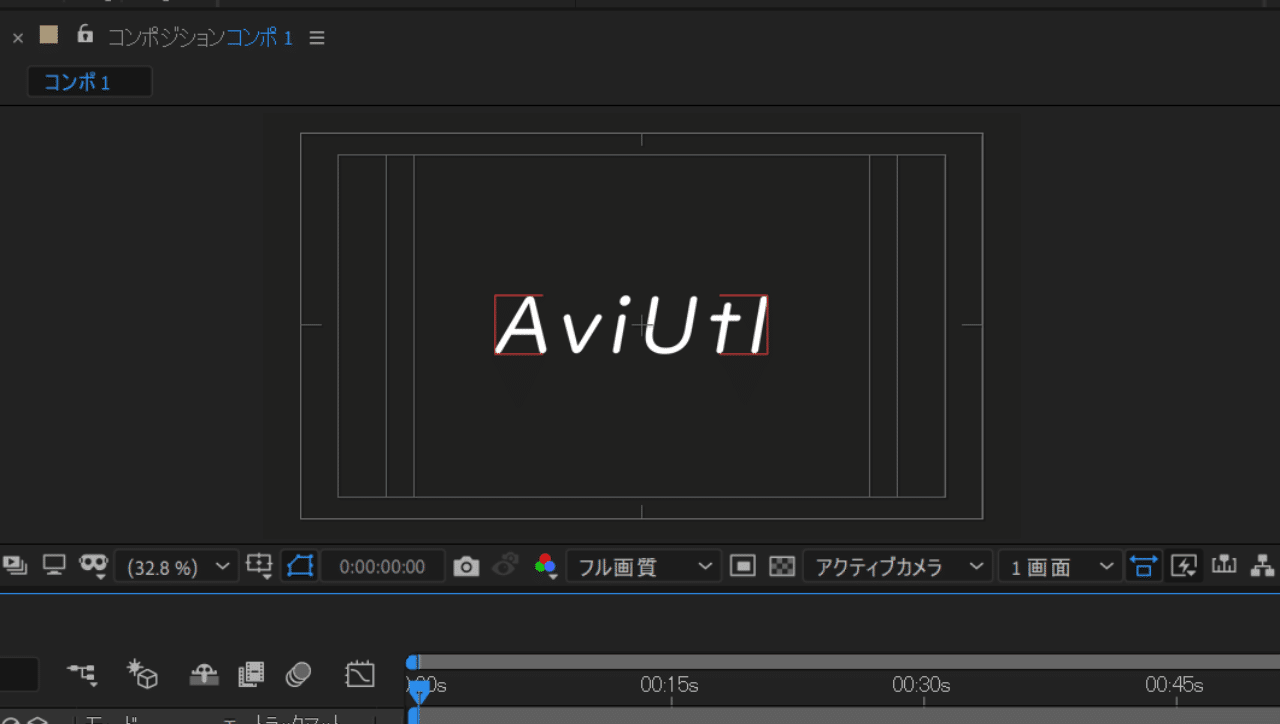Click the Fast Previews lightning icon
This screenshot has height=724, width=1280.
coord(1184,567)
